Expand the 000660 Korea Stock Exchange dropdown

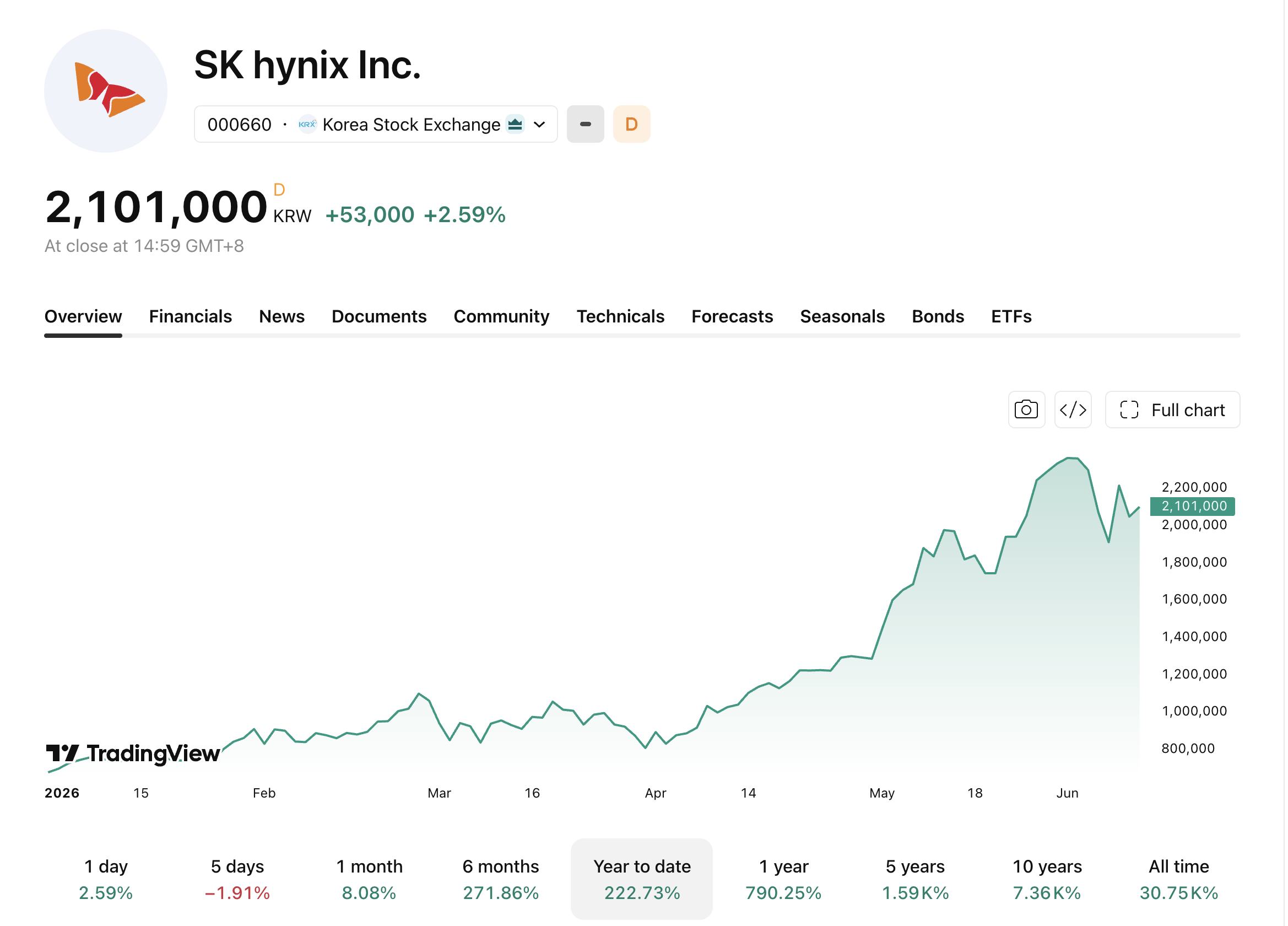pyautogui.click(x=376, y=124)
